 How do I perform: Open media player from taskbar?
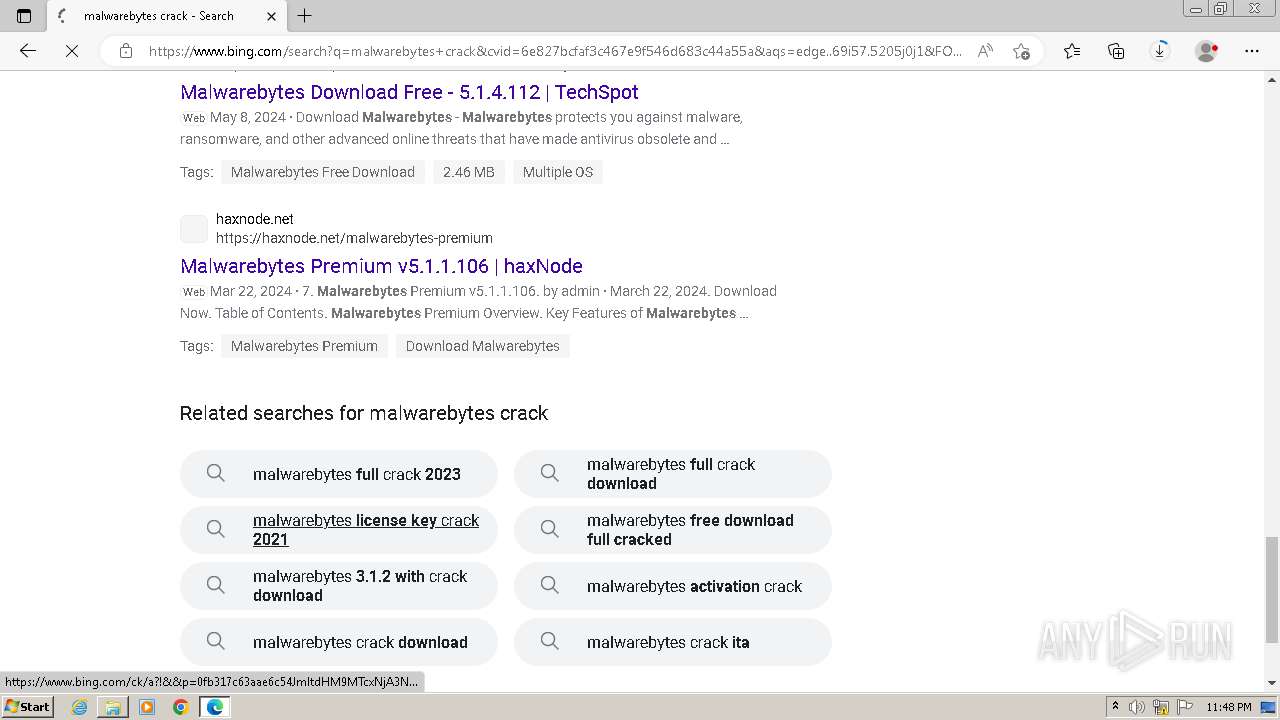click(147, 707)
